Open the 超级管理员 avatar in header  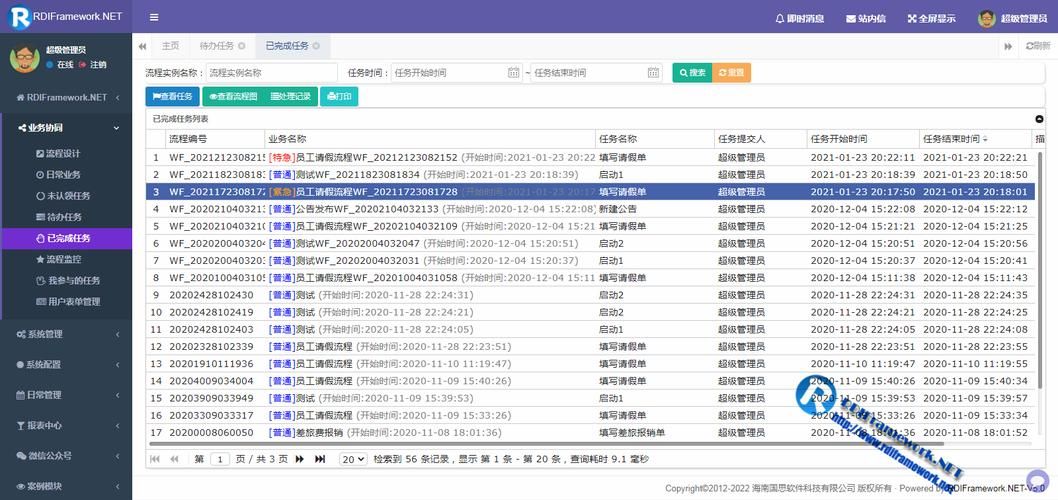coord(987,19)
